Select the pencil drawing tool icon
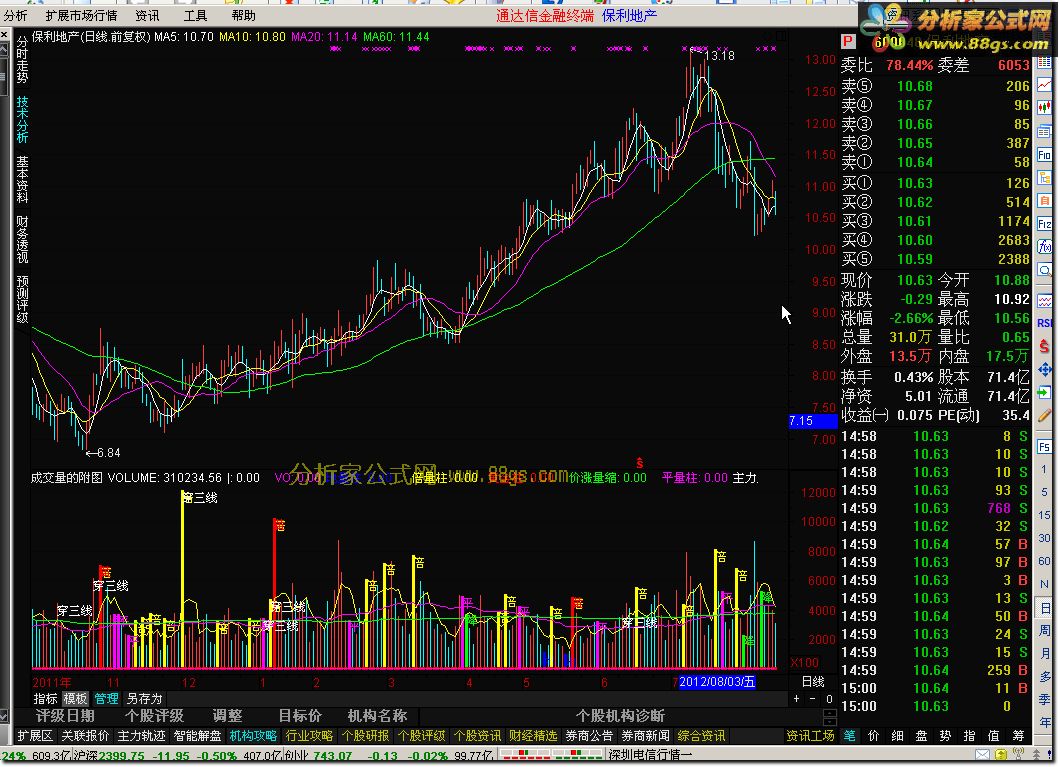 tap(1044, 415)
